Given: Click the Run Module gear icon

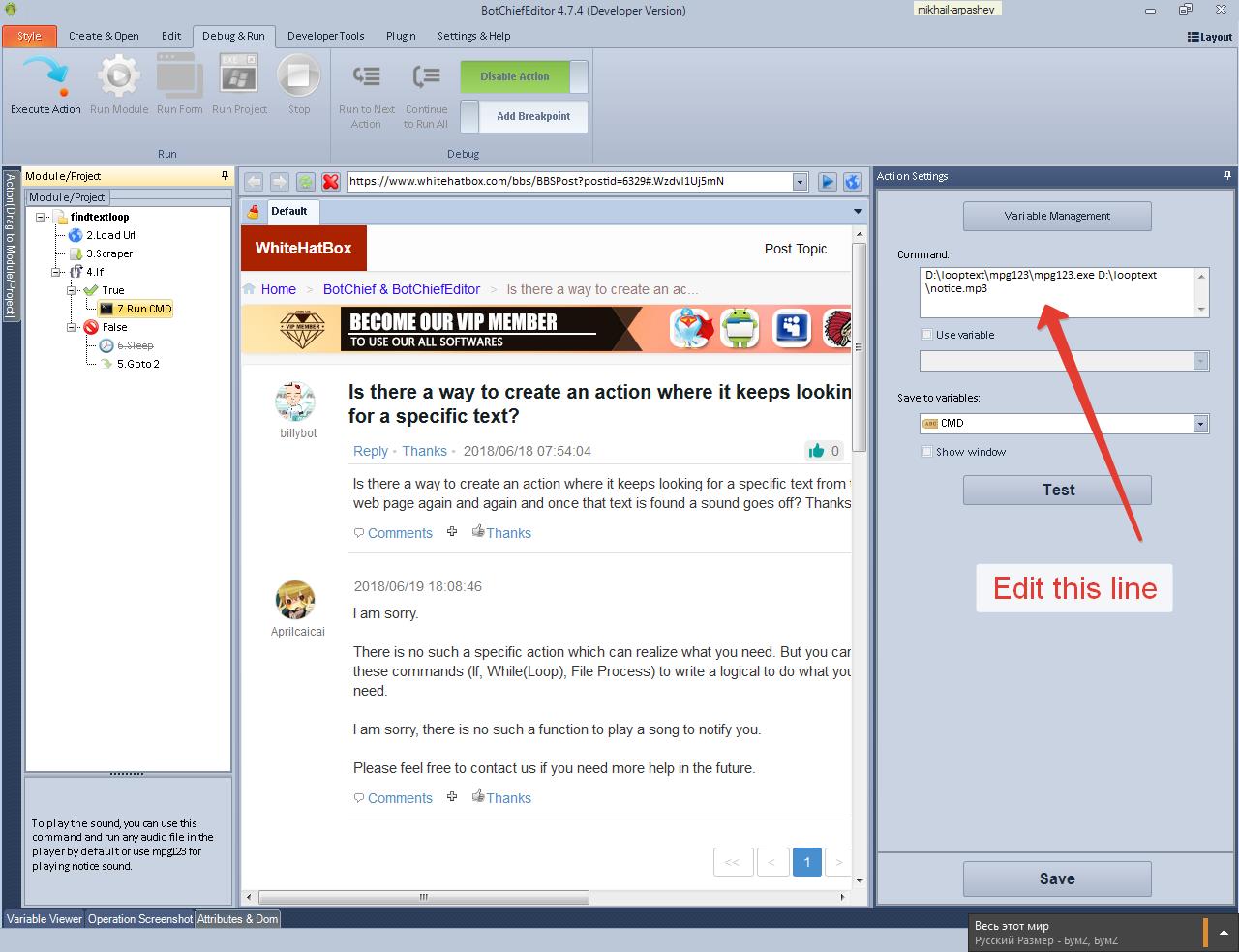Looking at the screenshot, I should pos(118,76).
